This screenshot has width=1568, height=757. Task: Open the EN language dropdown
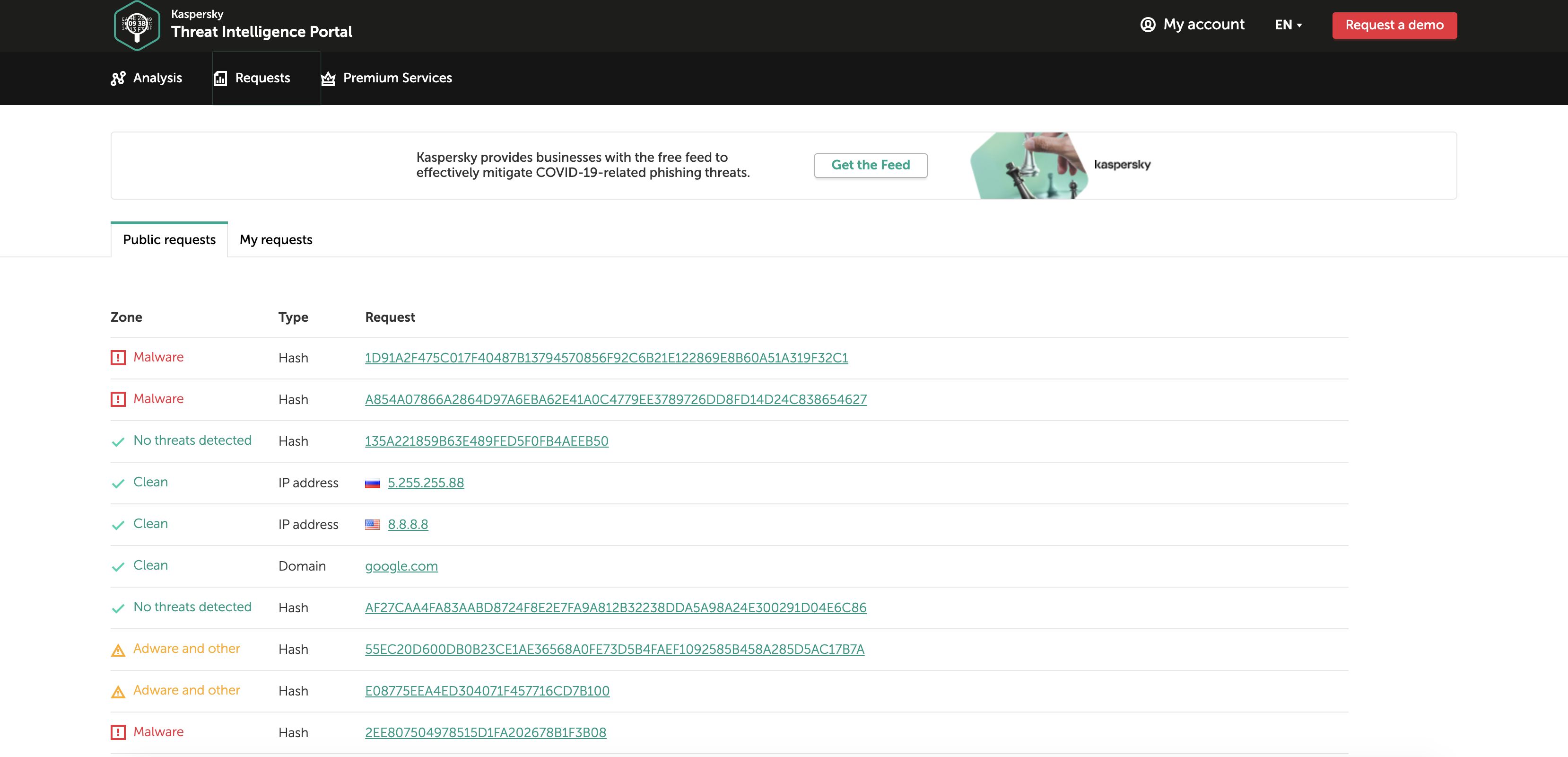[1289, 25]
